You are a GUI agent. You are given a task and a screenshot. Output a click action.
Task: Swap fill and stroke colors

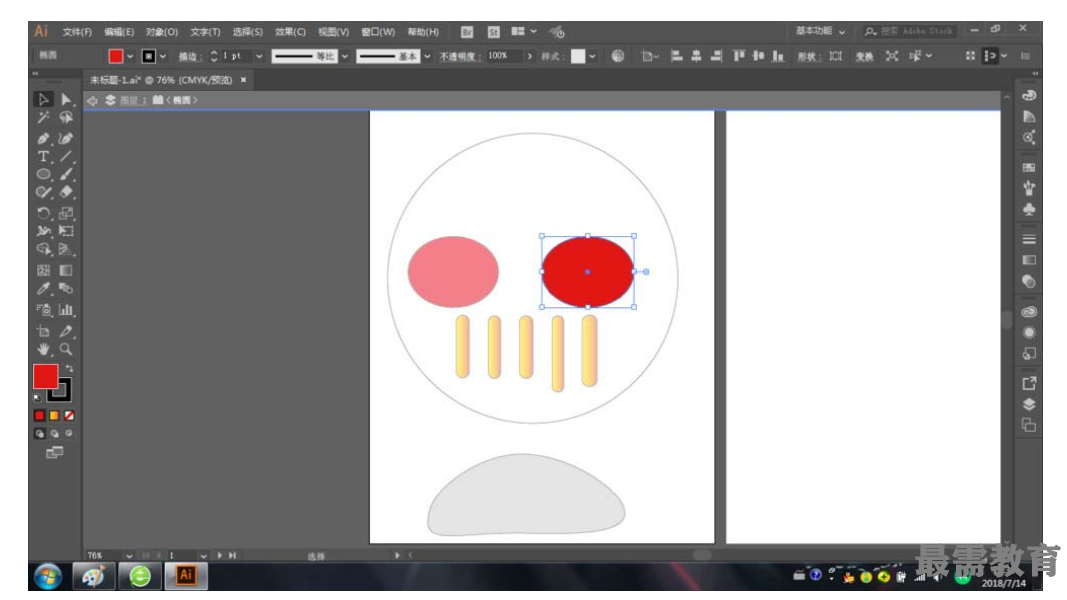(x=69, y=368)
